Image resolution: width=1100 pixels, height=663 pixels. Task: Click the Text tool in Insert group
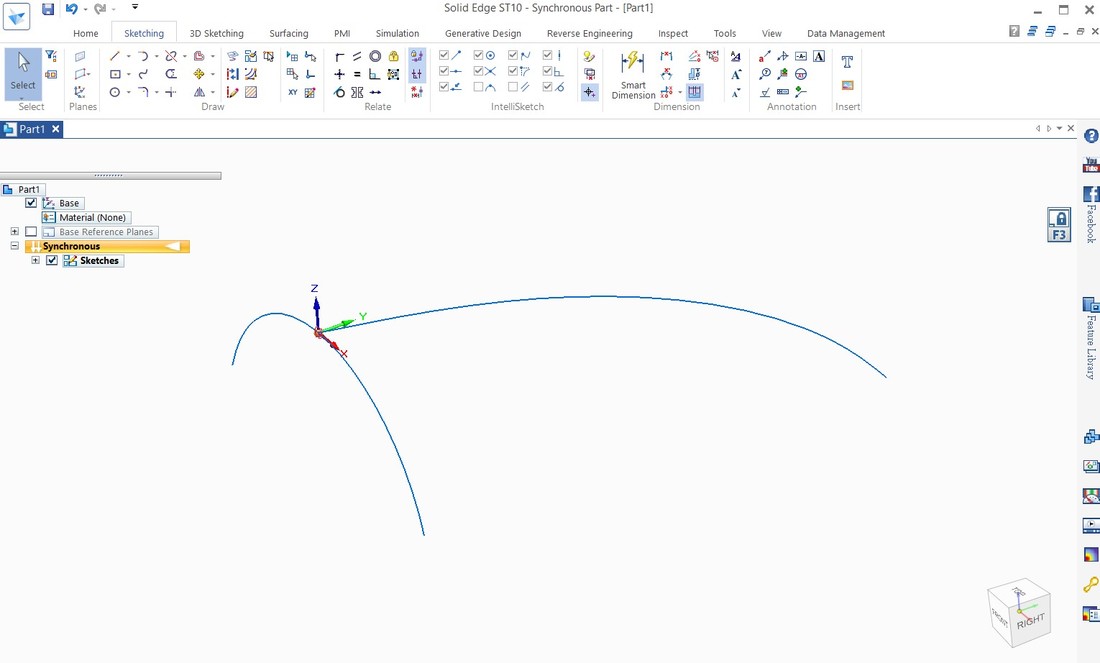pyautogui.click(x=847, y=62)
